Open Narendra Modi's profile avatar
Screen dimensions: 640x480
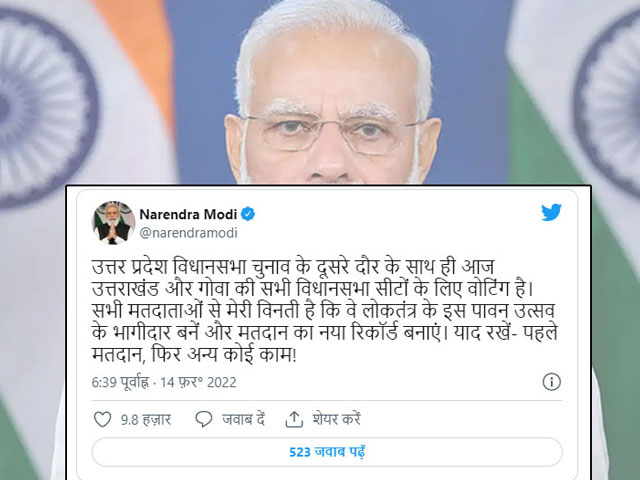pos(113,222)
